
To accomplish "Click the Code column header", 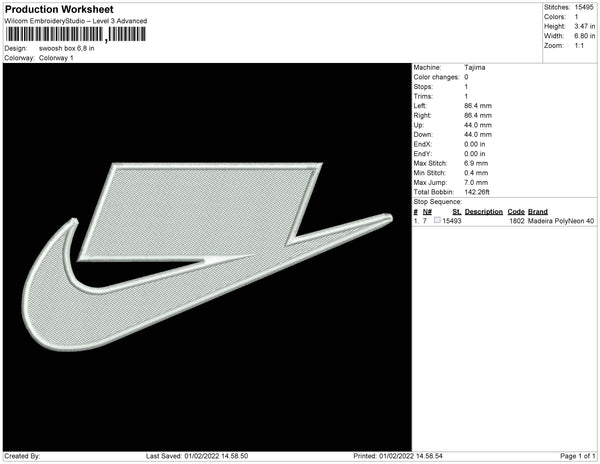I will click(516, 212).
